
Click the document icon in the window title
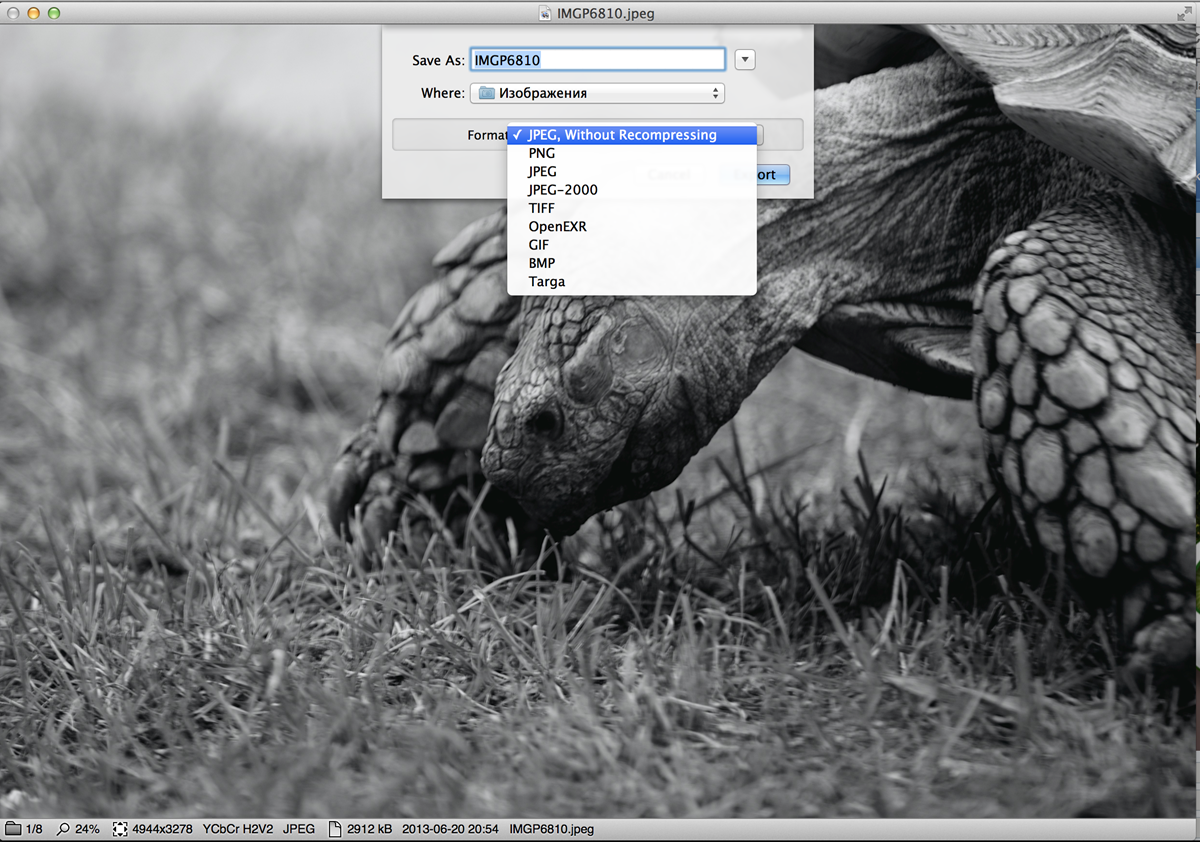click(x=545, y=14)
